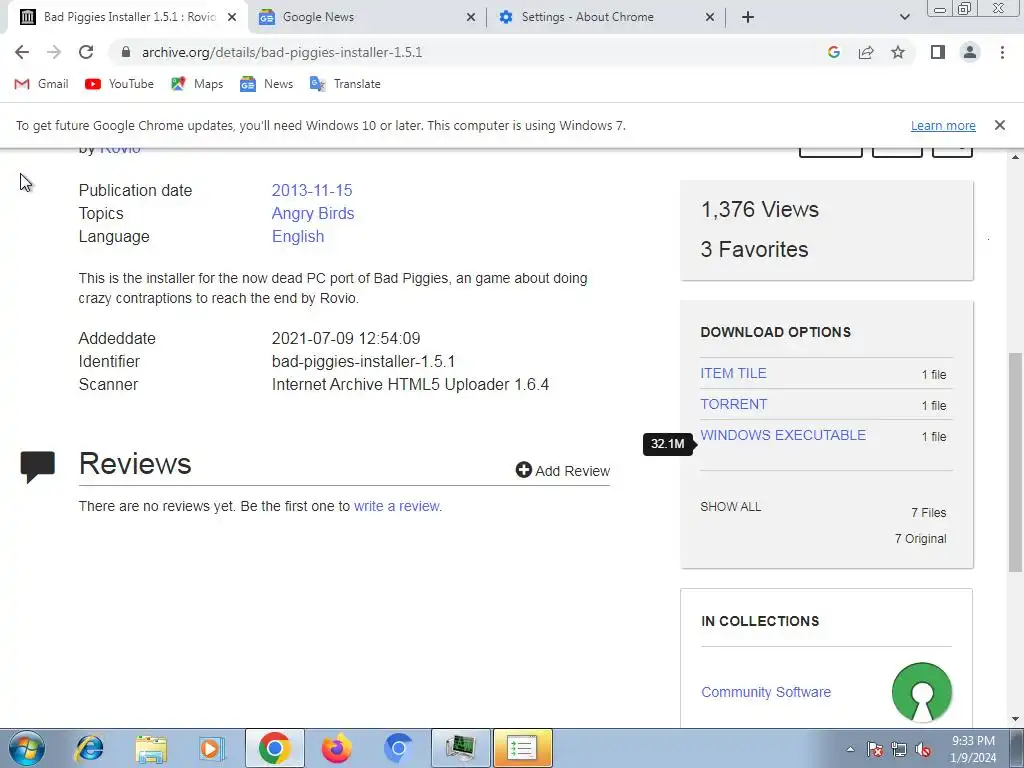Image resolution: width=1024 pixels, height=768 pixels.
Task: Click the Action Center flag tray icon
Action: 875,749
